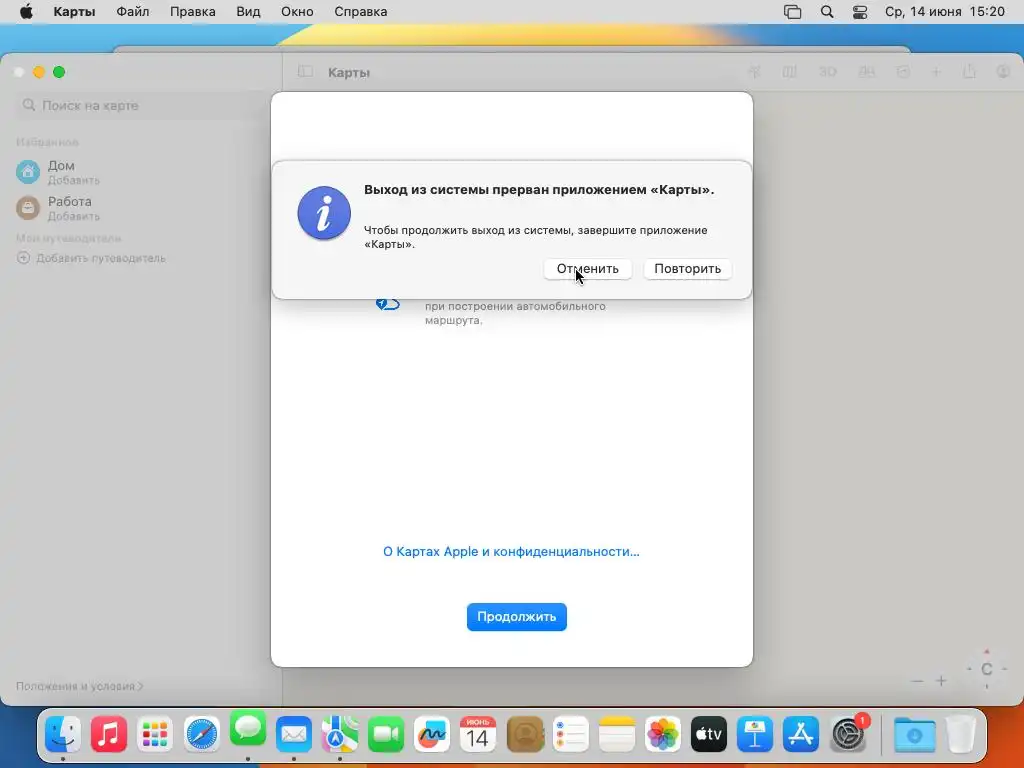
Task: Click the Карты title in window toolbar
Action: [x=349, y=72]
